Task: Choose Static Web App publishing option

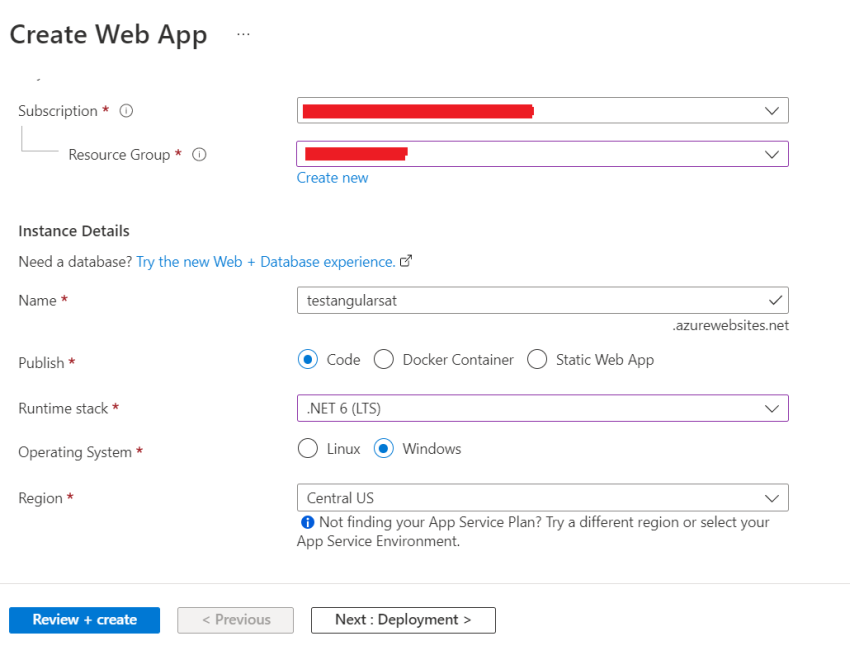Action: [537, 359]
